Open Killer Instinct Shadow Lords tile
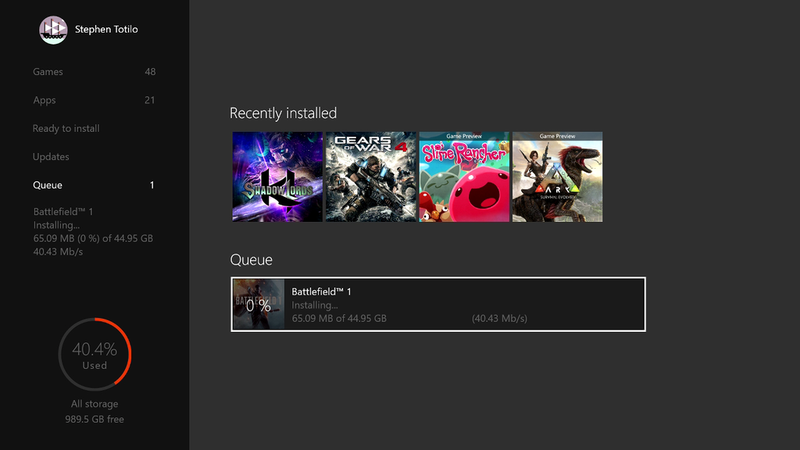The width and height of the screenshot is (800, 450). pyautogui.click(x=278, y=177)
